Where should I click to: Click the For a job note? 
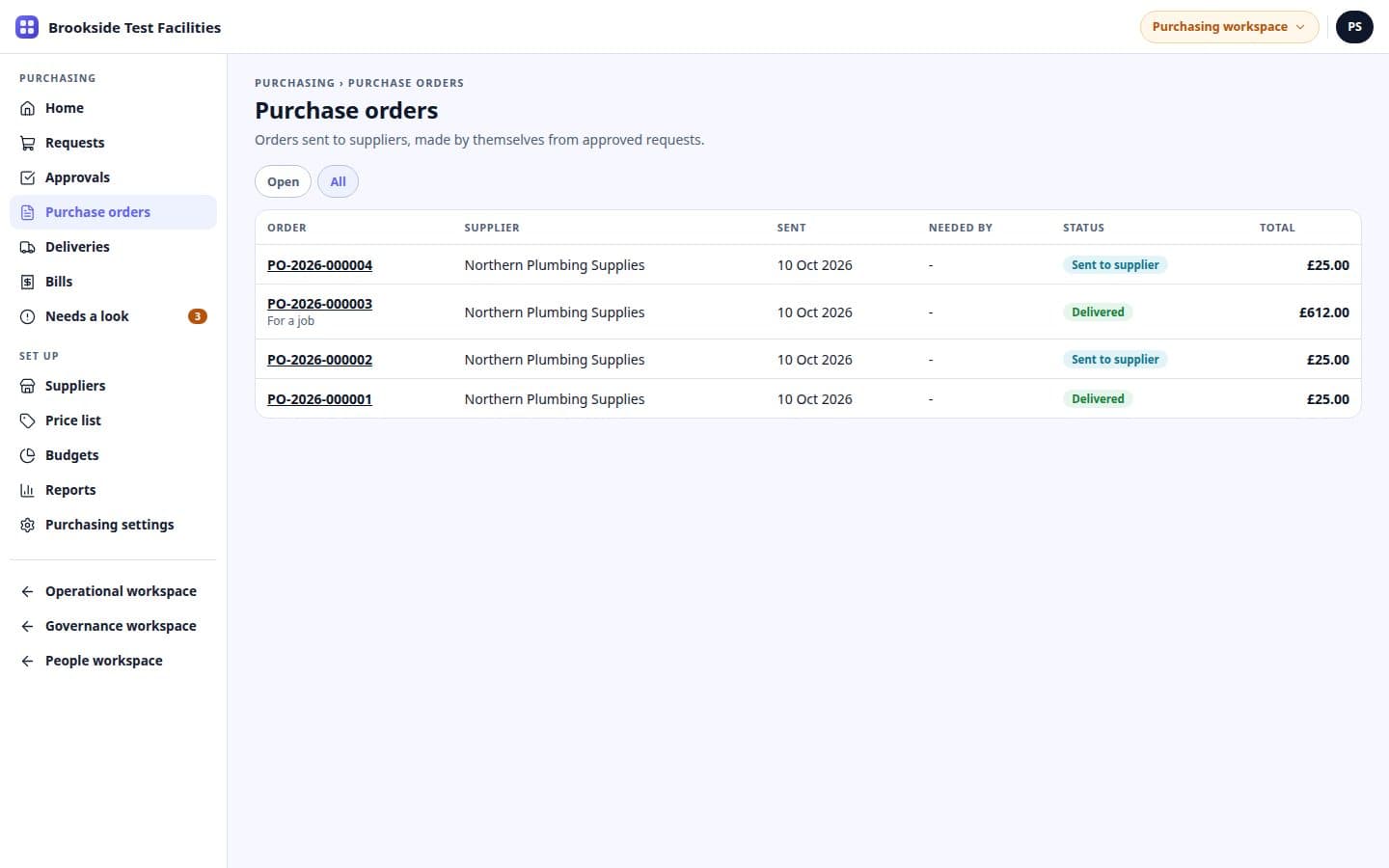pyautogui.click(x=290, y=321)
